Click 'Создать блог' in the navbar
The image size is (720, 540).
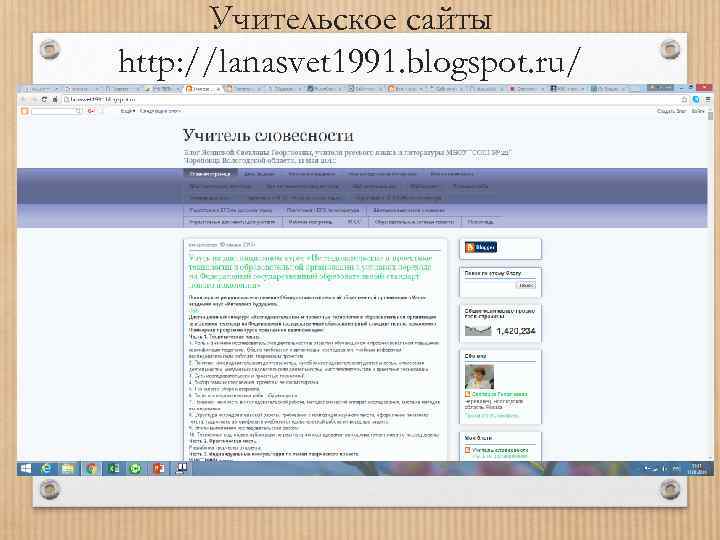(672, 111)
